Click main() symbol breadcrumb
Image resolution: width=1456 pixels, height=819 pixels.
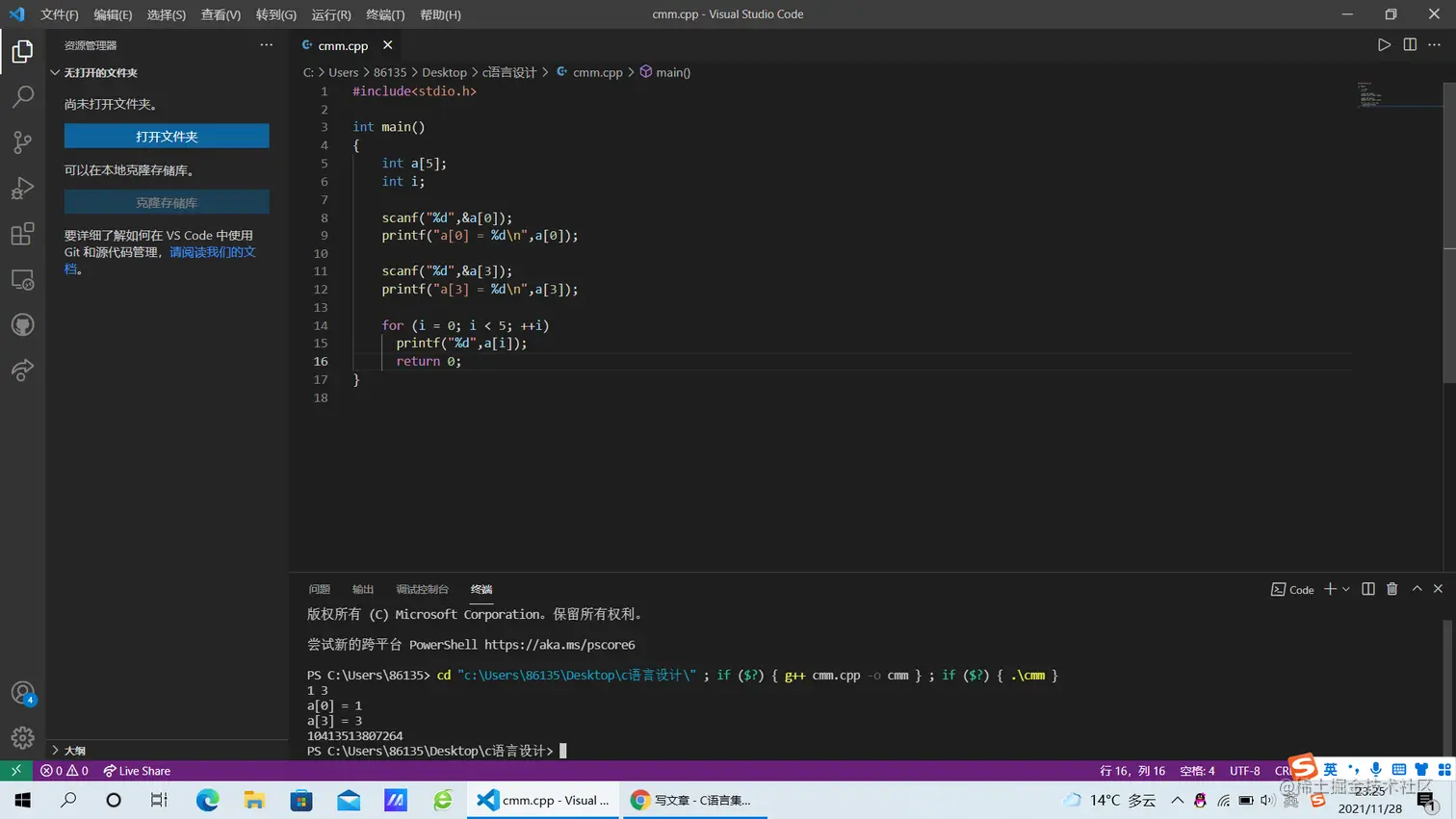click(665, 72)
